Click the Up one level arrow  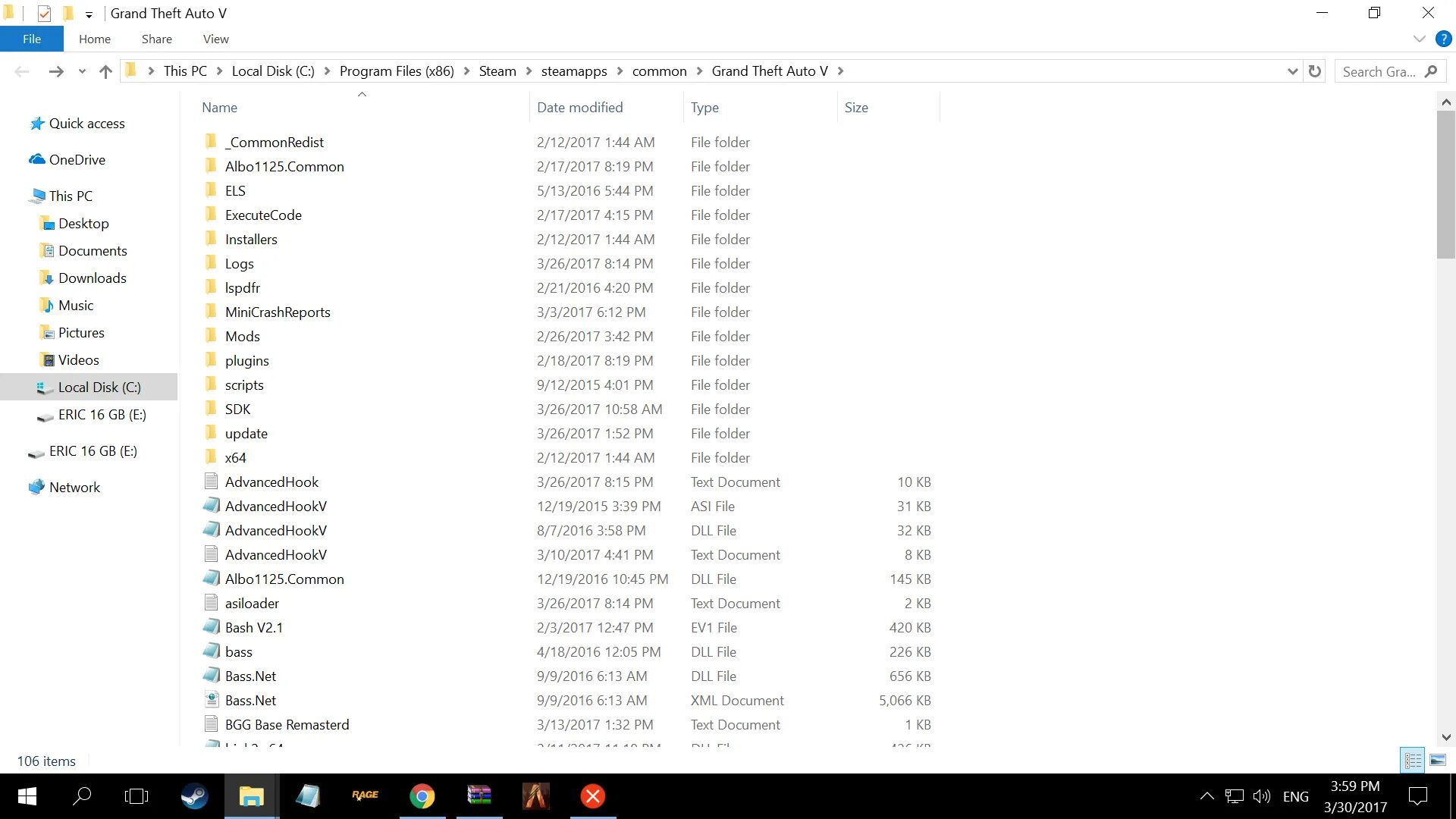pos(105,71)
